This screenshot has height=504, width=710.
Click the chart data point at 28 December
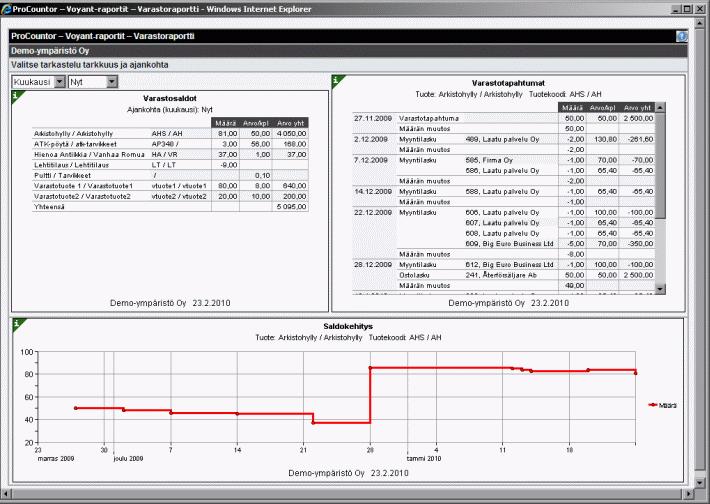click(370, 368)
